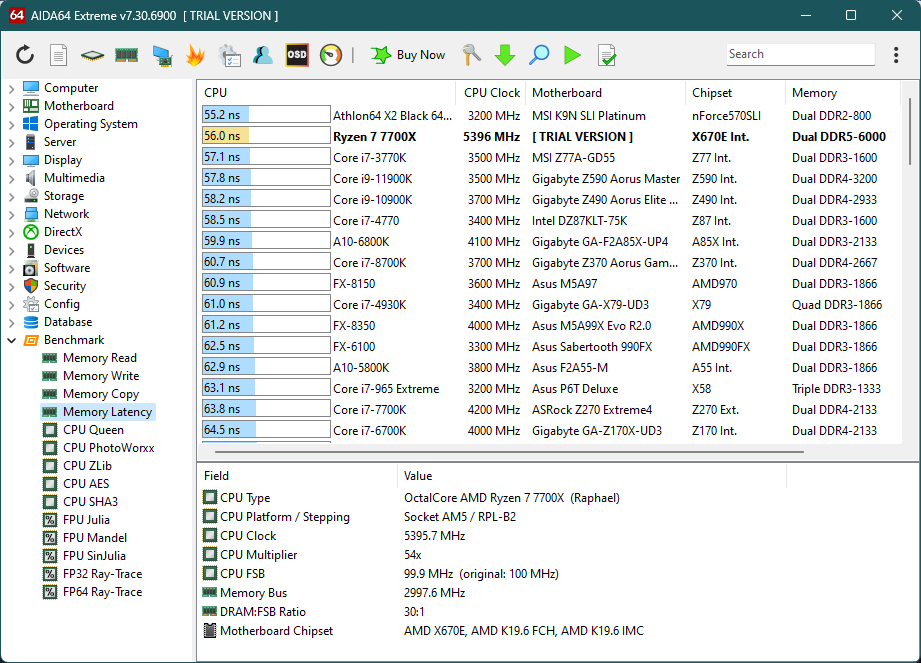This screenshot has height=663, width=921.
Task: Click the Field column header
Action: [298, 476]
